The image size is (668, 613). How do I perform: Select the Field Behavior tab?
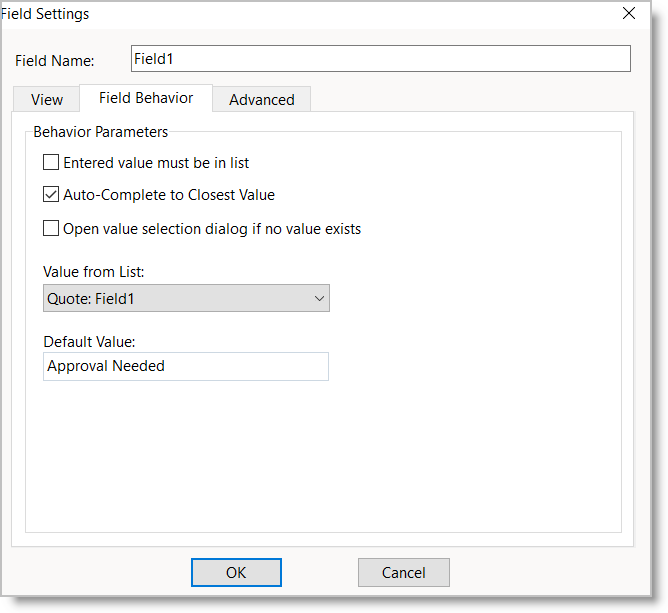pyautogui.click(x=146, y=98)
